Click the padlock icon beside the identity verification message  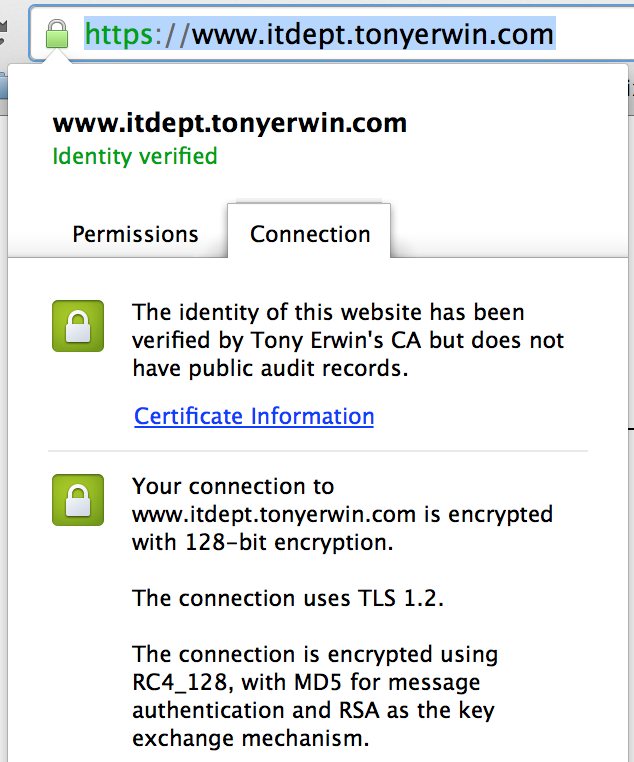click(x=78, y=326)
